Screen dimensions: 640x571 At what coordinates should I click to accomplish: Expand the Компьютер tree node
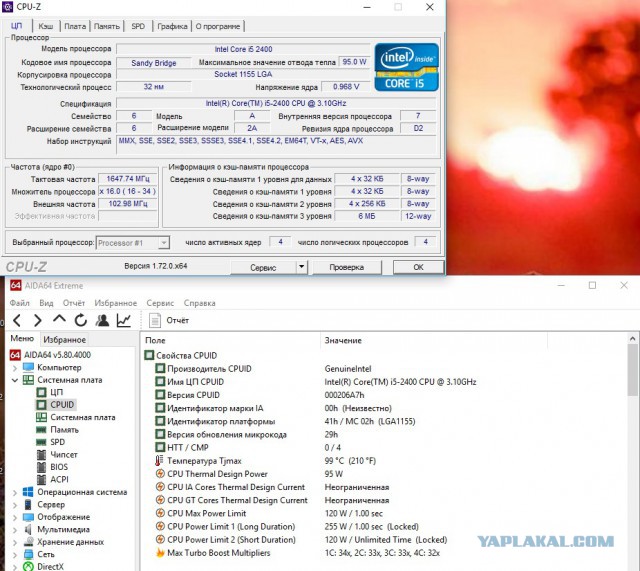(x=15, y=368)
